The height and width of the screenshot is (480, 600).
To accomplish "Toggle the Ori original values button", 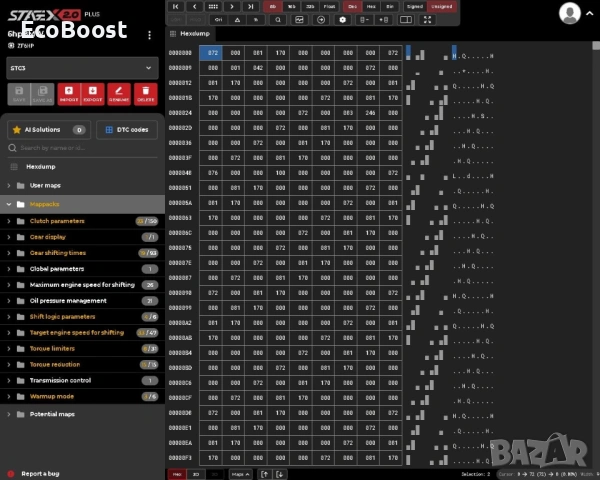I will tap(218, 20).
